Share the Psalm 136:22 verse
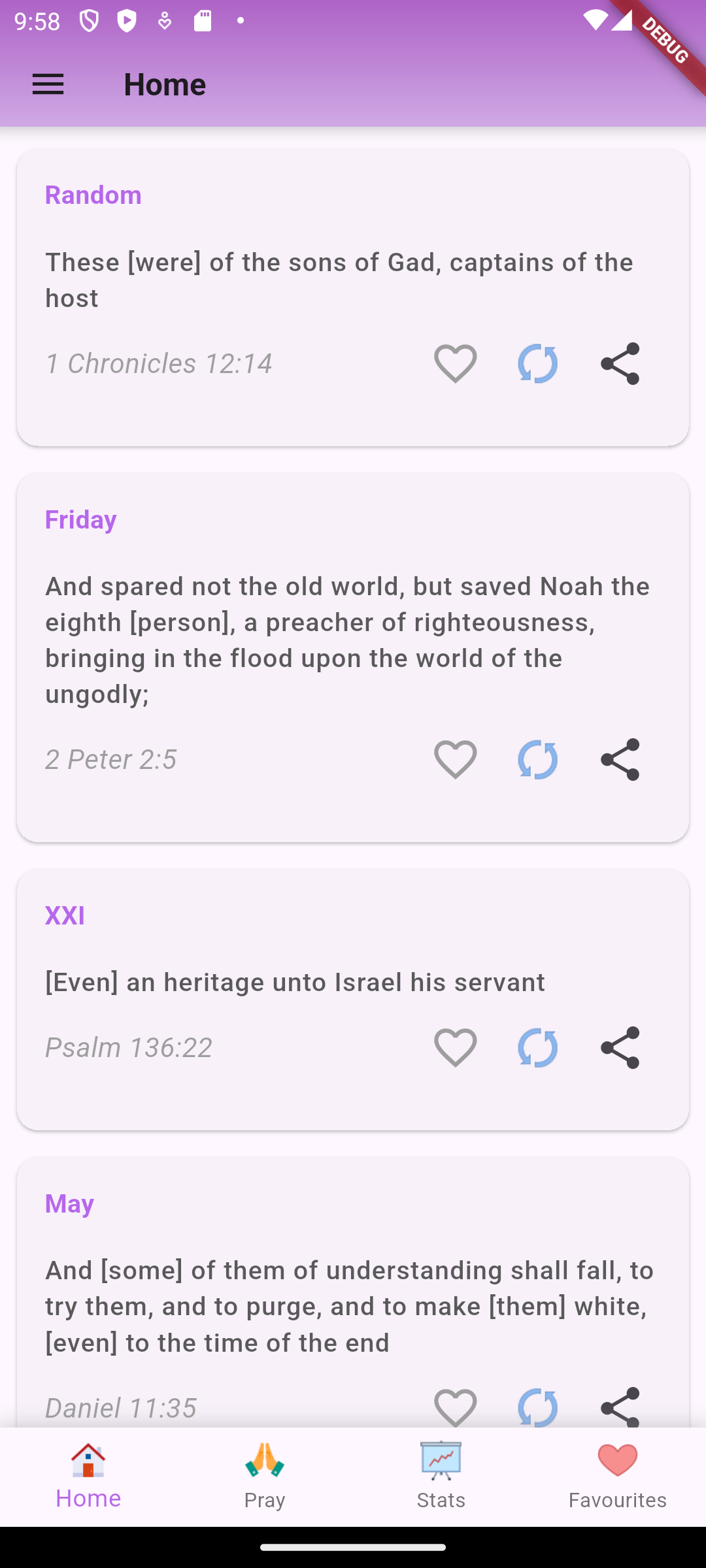The width and height of the screenshot is (706, 1568). [x=620, y=1047]
